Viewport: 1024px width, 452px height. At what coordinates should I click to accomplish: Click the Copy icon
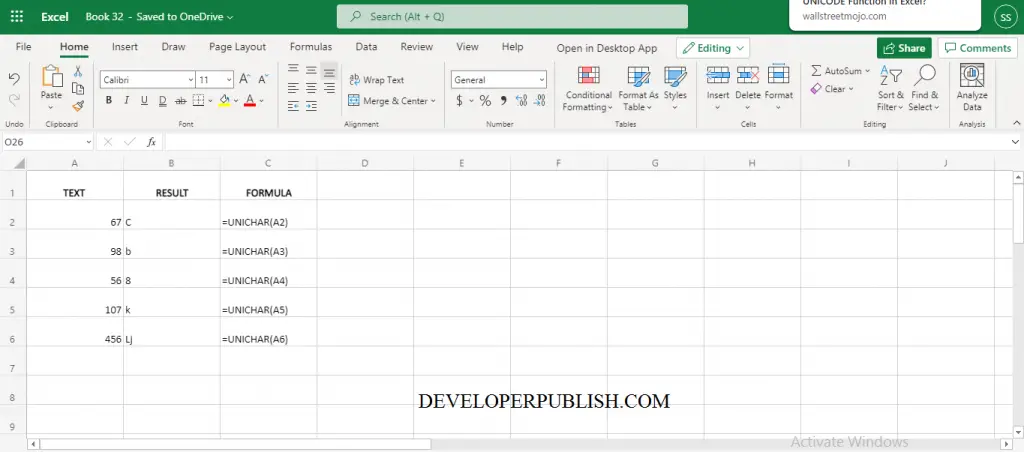(x=78, y=88)
